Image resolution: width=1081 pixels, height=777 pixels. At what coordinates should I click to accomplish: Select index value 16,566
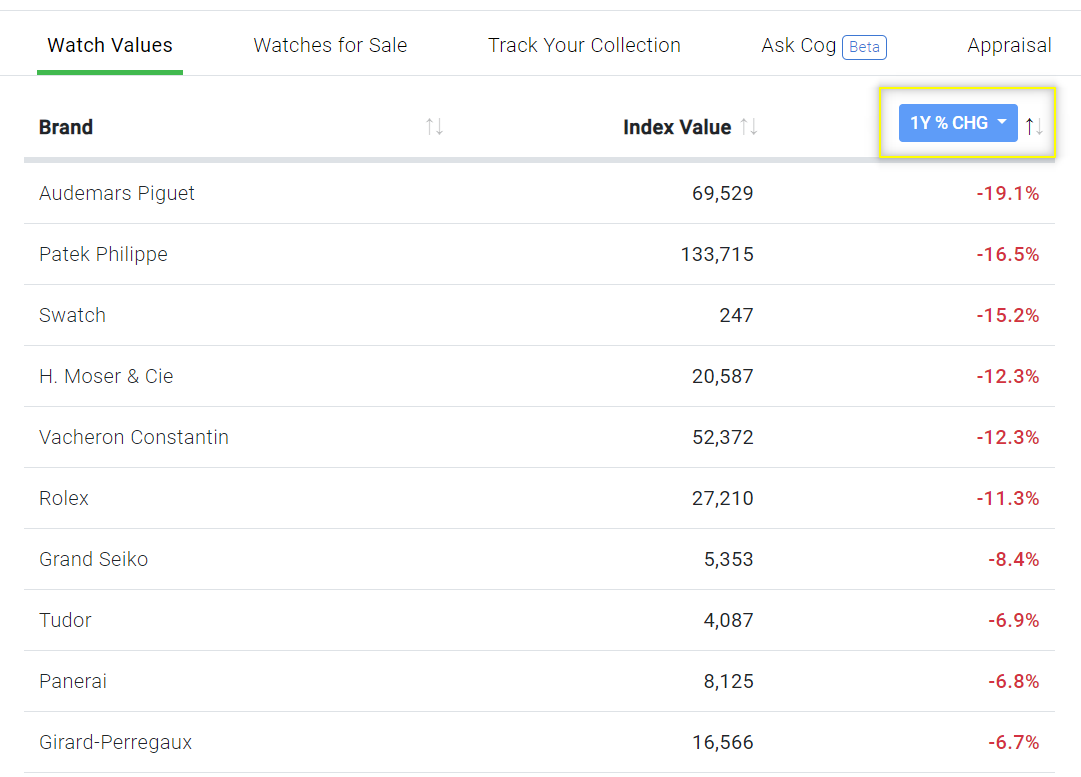(x=723, y=743)
